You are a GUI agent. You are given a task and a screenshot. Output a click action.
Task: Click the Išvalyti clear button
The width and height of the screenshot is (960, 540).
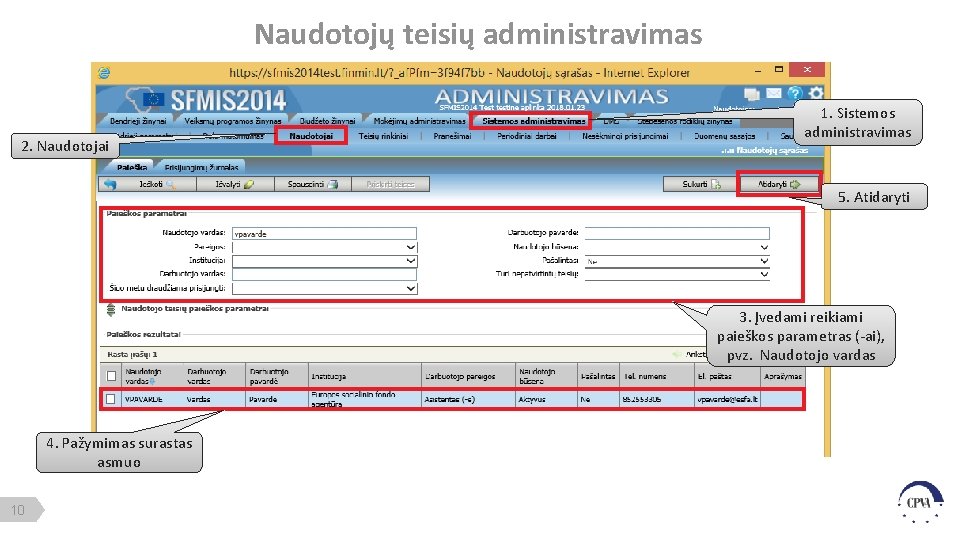click(x=235, y=184)
